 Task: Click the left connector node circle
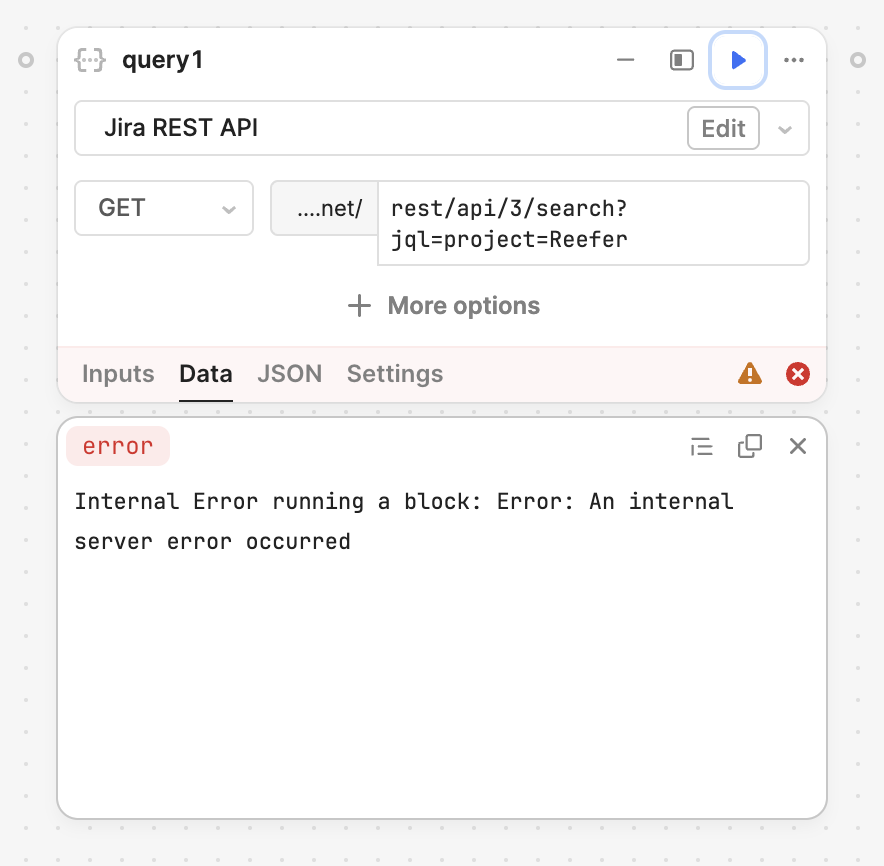[x=26, y=60]
